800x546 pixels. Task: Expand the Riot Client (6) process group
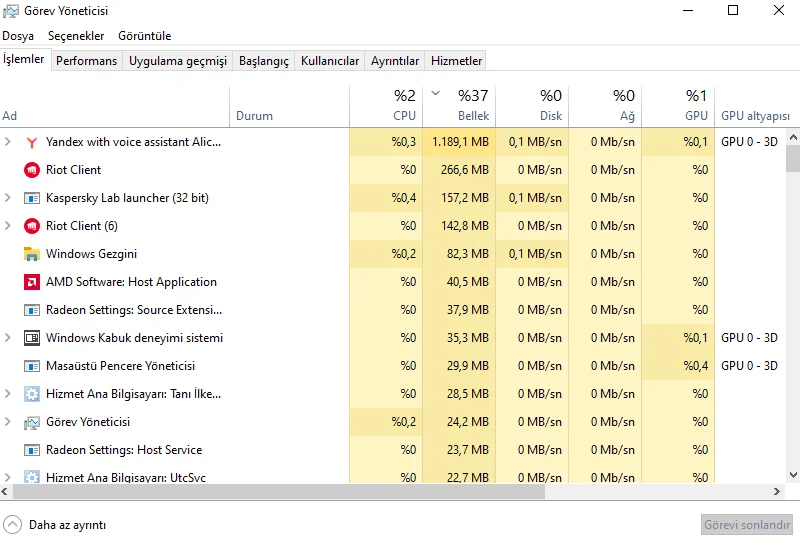(x=8, y=226)
